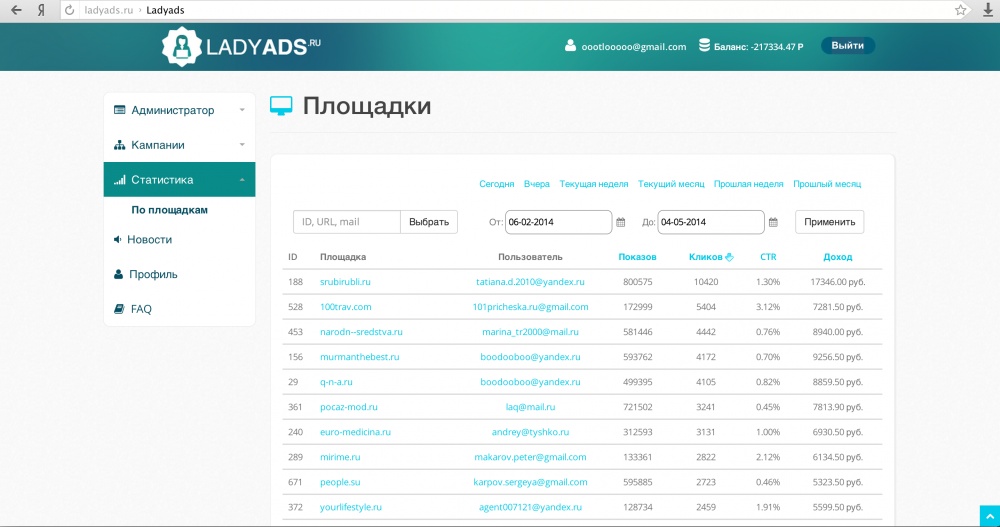Open the q-n-a.ru site link
1000x527 pixels.
(336, 382)
